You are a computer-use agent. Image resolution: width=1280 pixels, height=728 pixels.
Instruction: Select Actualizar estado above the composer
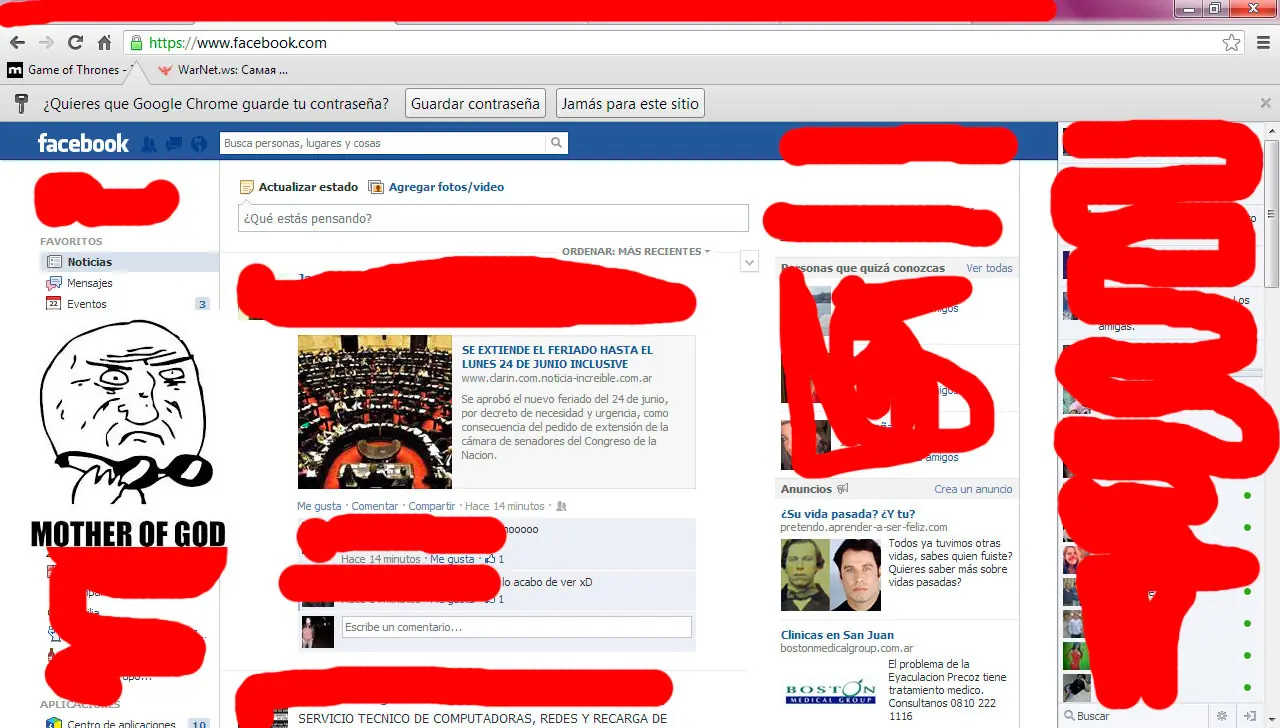coord(308,187)
